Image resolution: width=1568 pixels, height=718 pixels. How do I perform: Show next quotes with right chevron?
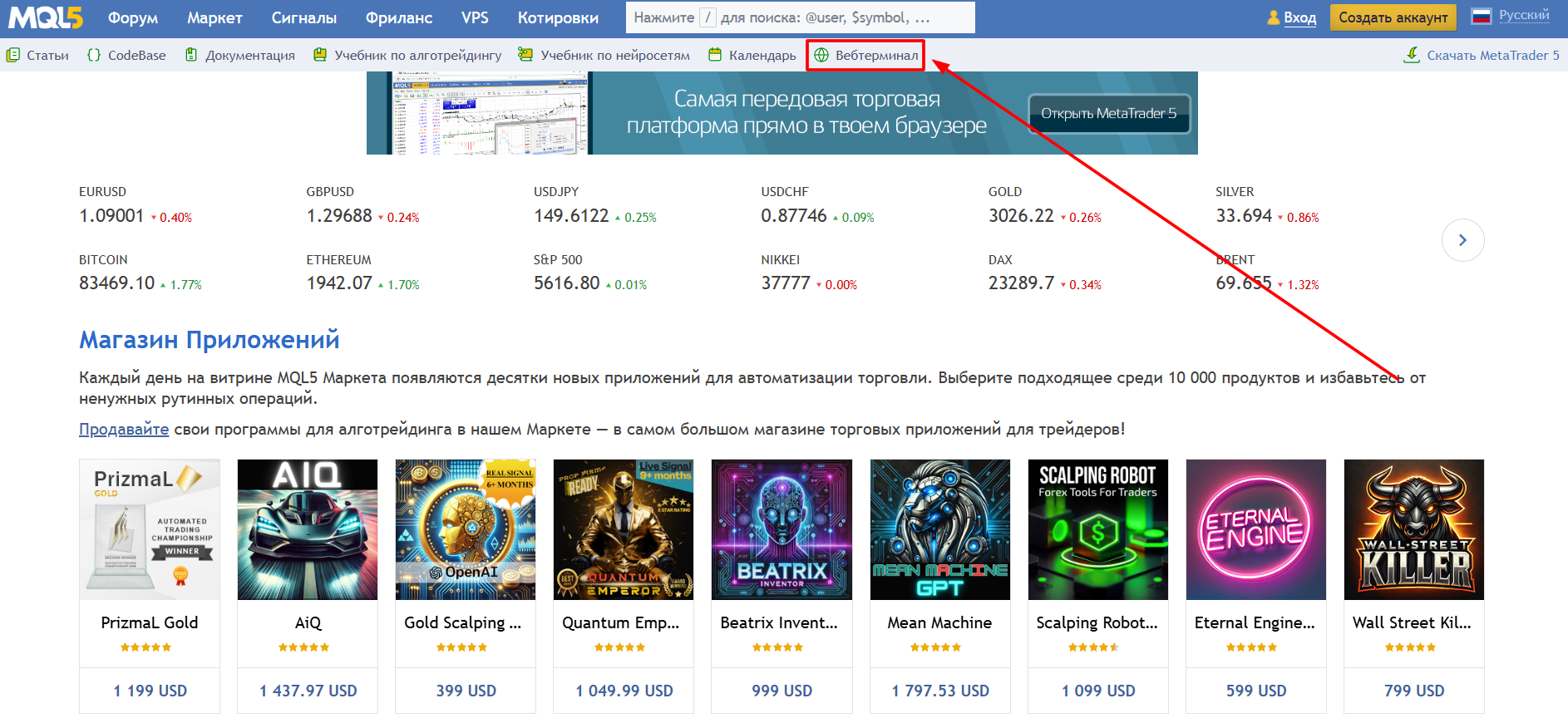pyautogui.click(x=1462, y=240)
